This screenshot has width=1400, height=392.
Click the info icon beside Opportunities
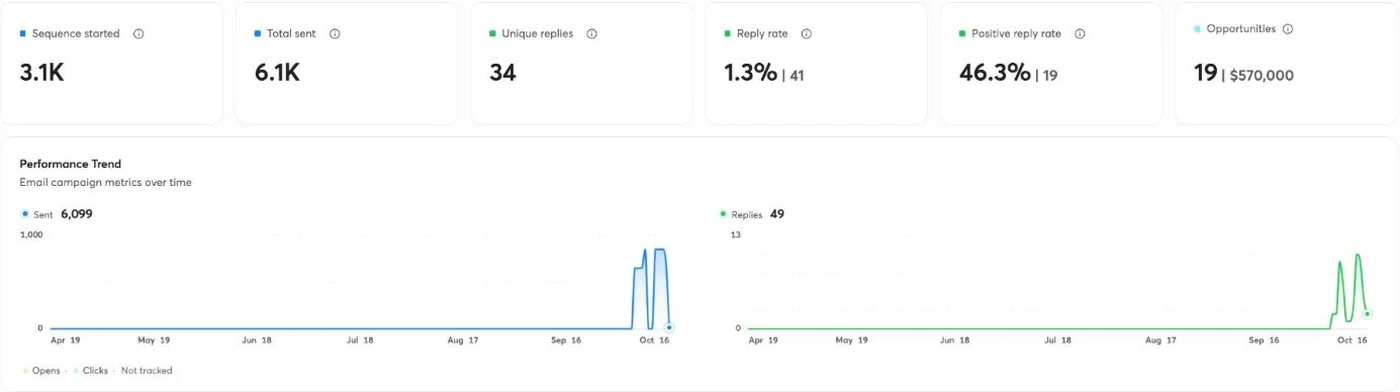click(1288, 29)
